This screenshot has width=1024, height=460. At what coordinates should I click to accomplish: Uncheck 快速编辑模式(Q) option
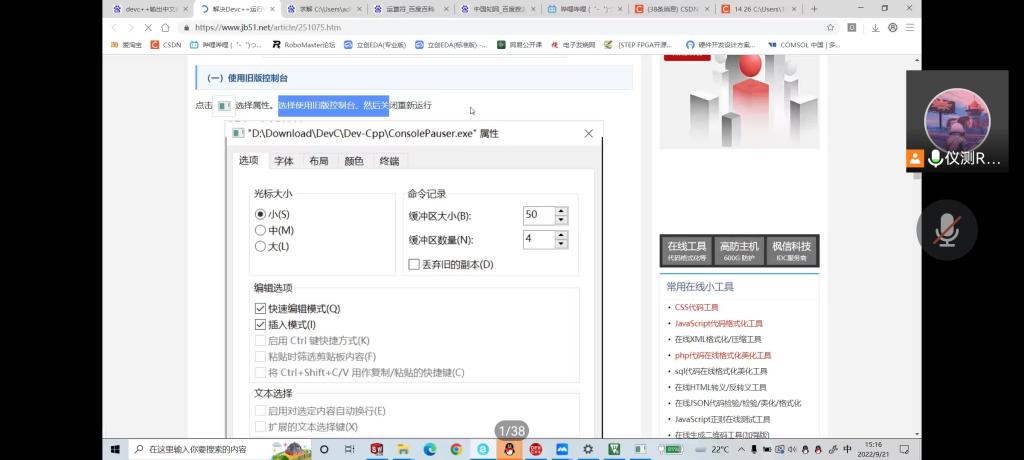click(261, 309)
